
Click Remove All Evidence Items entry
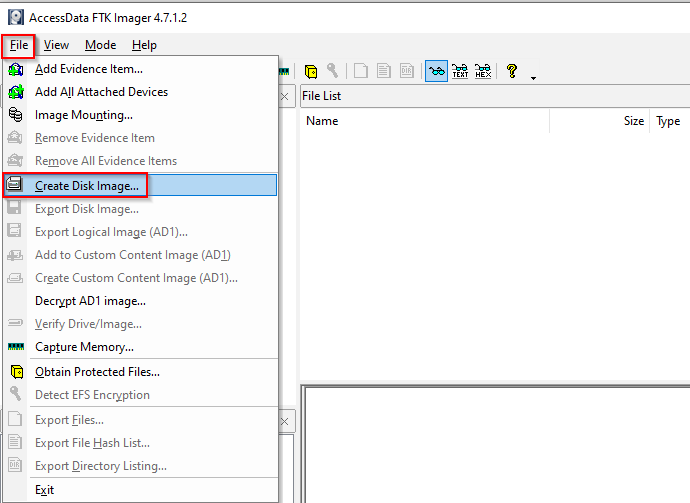tap(141, 161)
